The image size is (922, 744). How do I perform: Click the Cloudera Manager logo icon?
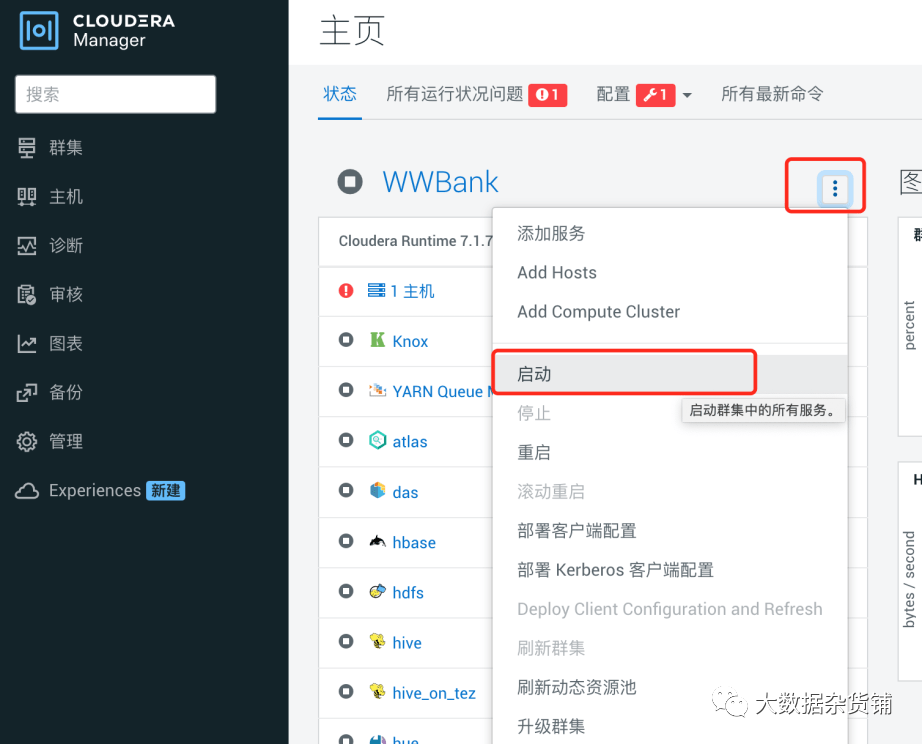39,30
